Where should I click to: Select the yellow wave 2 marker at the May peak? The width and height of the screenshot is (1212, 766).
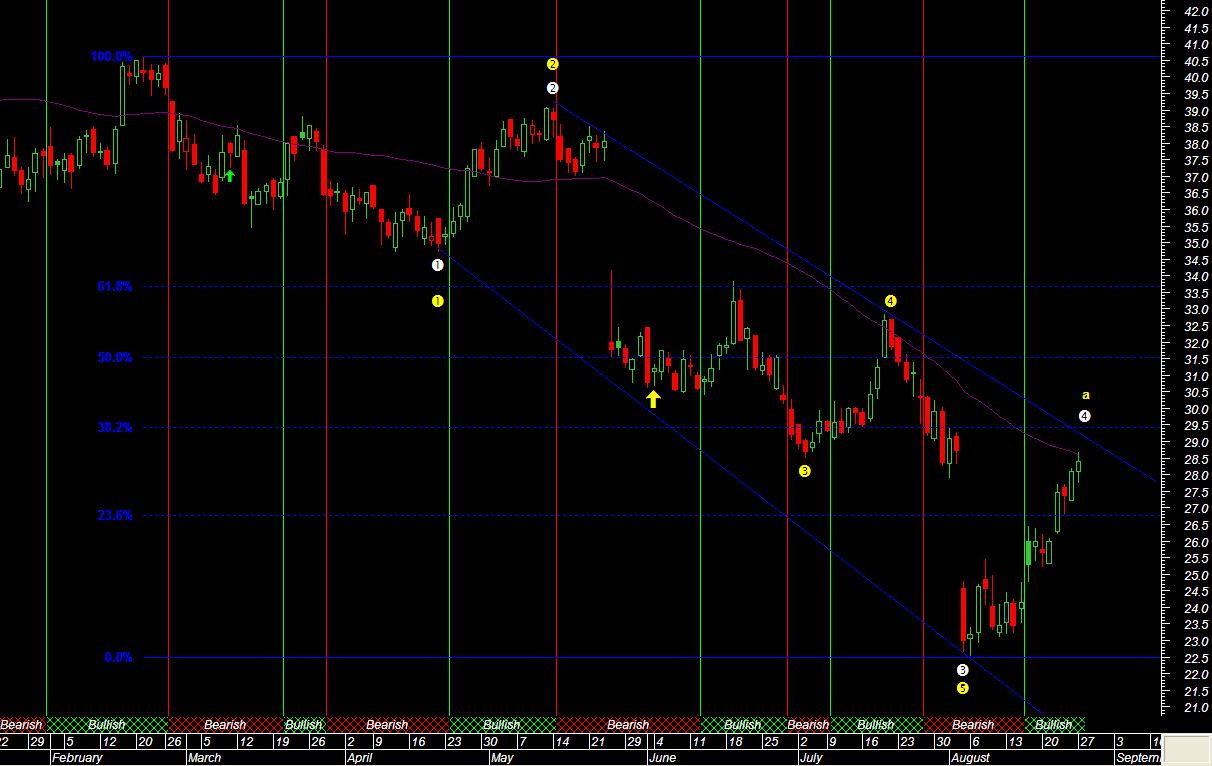553,64
